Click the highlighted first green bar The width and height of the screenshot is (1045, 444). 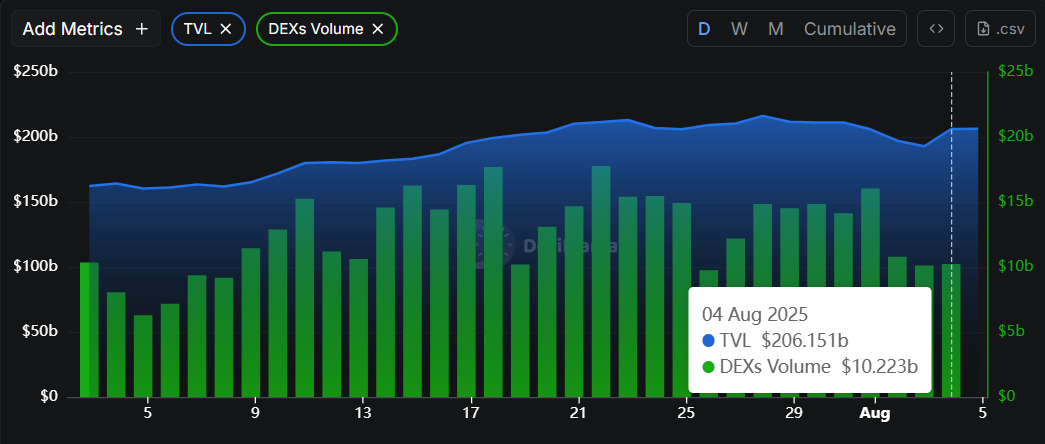[x=89, y=329]
